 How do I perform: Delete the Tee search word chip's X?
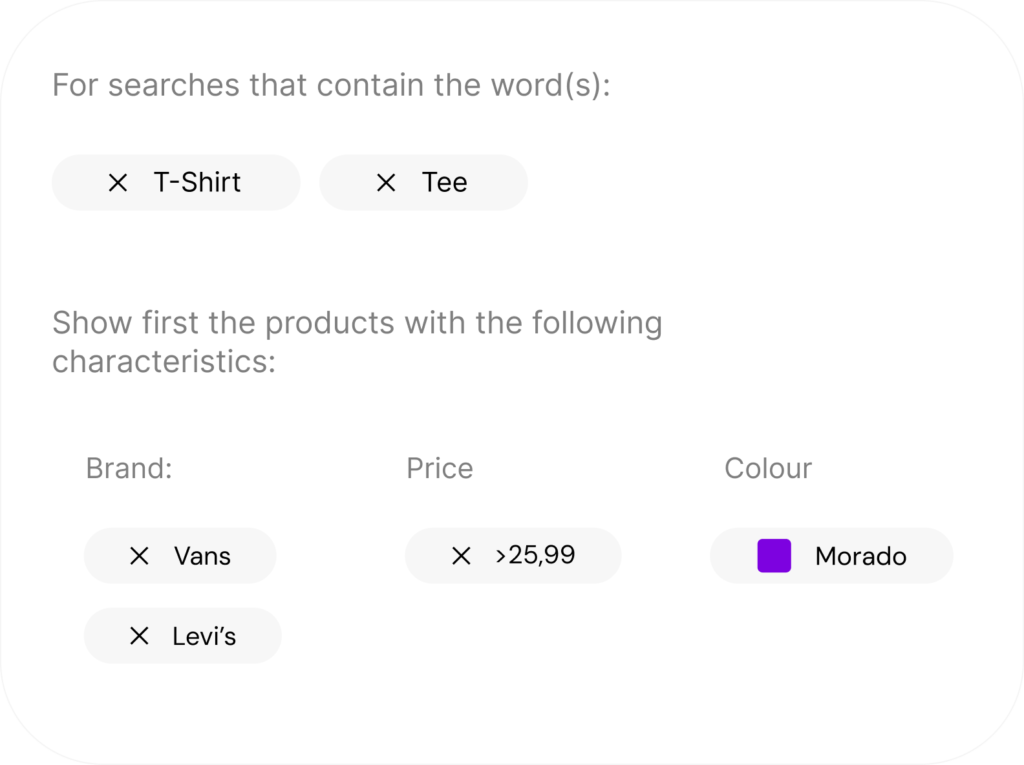pos(386,183)
